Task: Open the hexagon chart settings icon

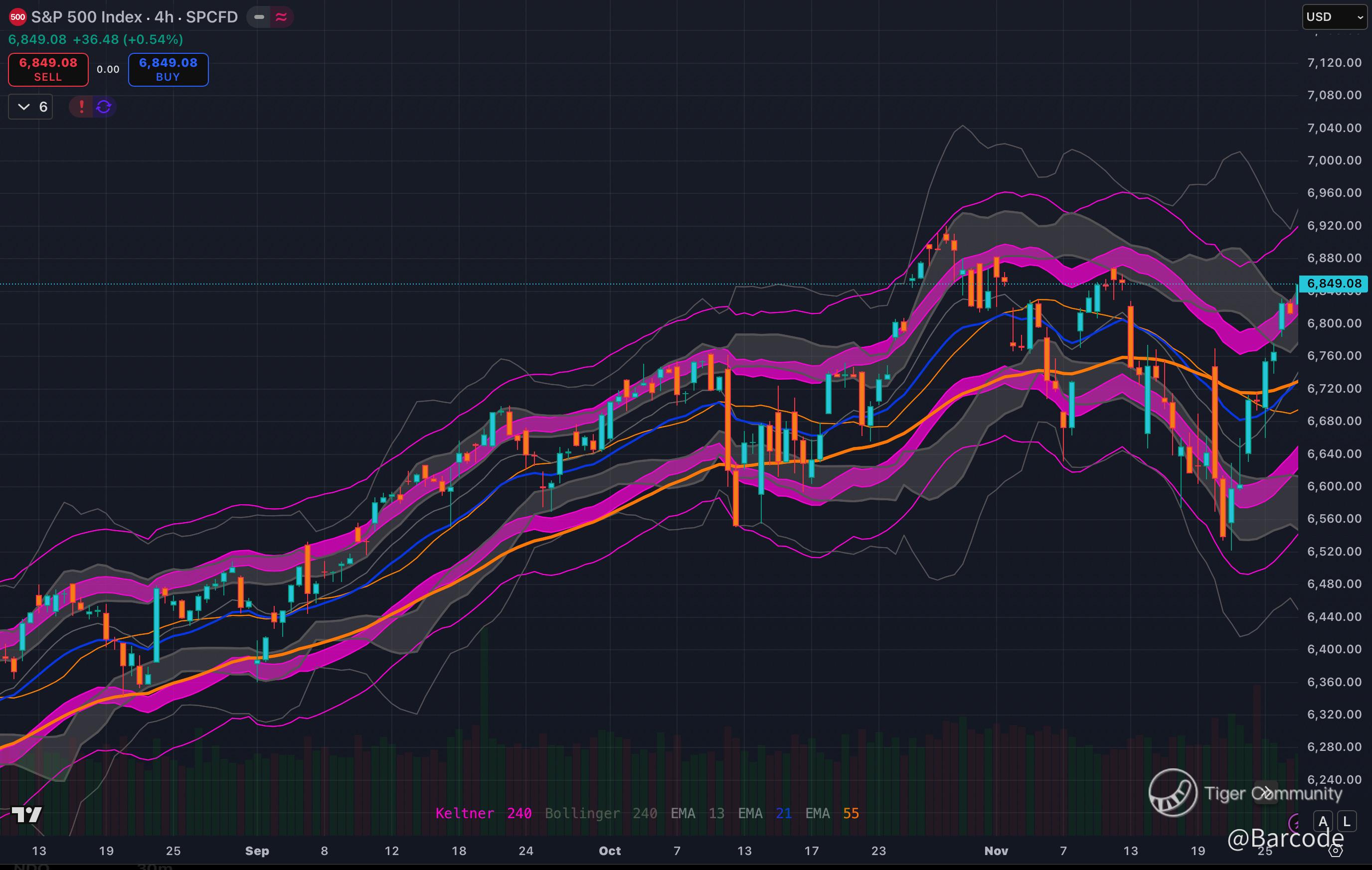Action: 1336,851
